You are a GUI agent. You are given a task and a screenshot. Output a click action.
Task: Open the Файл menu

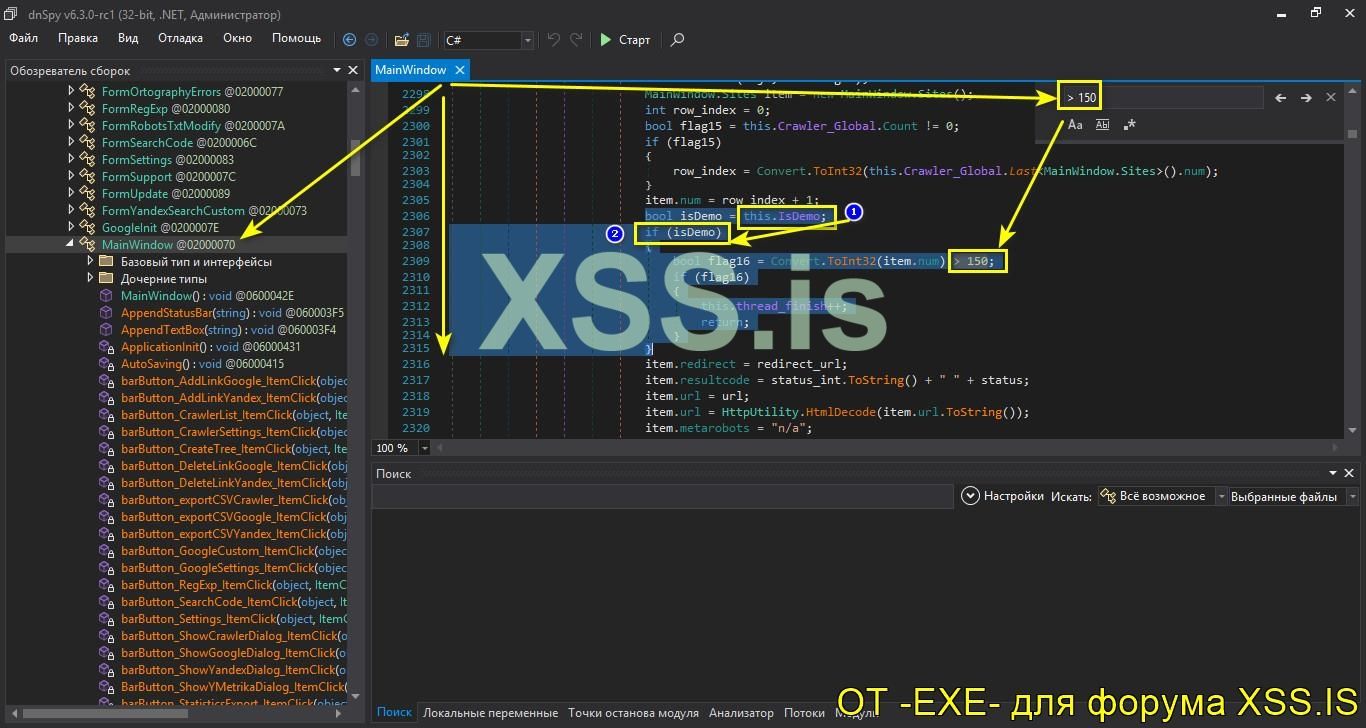(x=24, y=38)
